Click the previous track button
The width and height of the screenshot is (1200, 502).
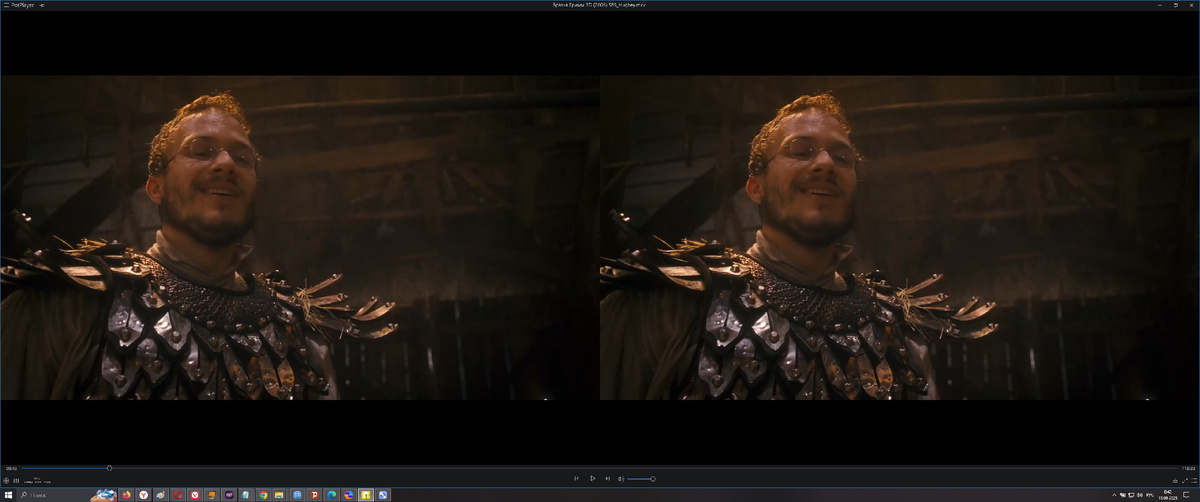(x=576, y=479)
